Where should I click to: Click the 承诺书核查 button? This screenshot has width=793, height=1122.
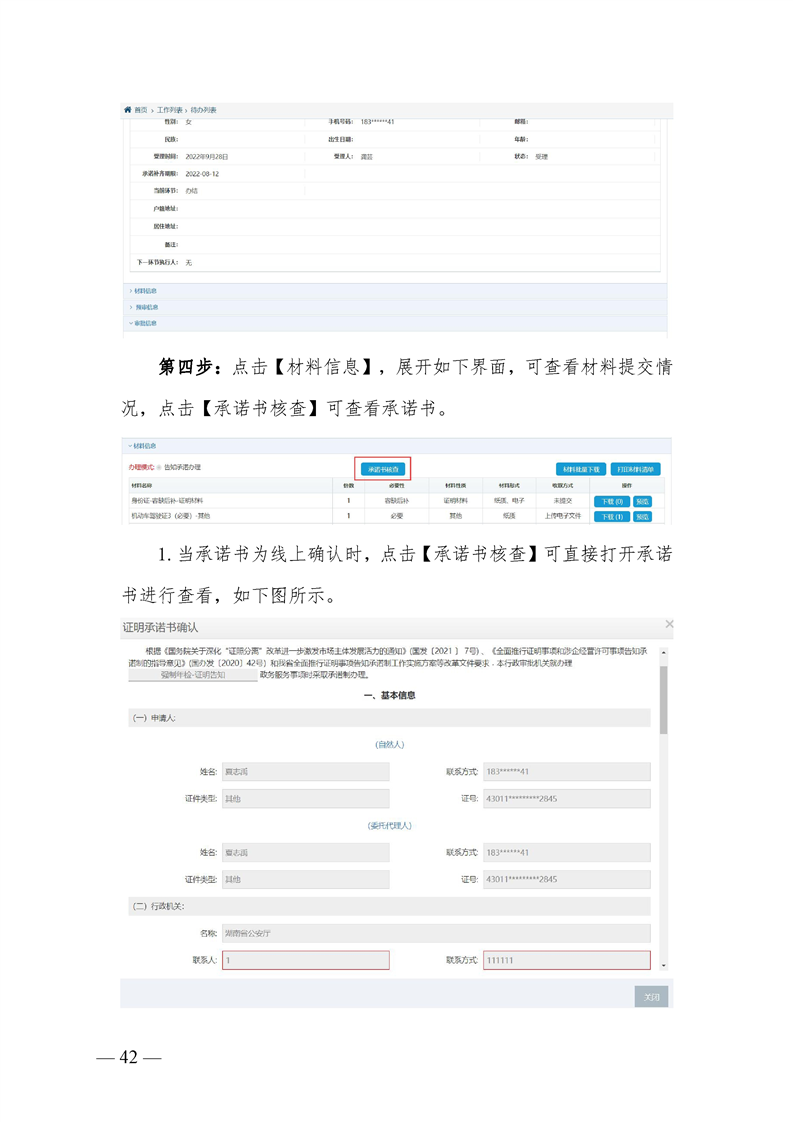384,468
